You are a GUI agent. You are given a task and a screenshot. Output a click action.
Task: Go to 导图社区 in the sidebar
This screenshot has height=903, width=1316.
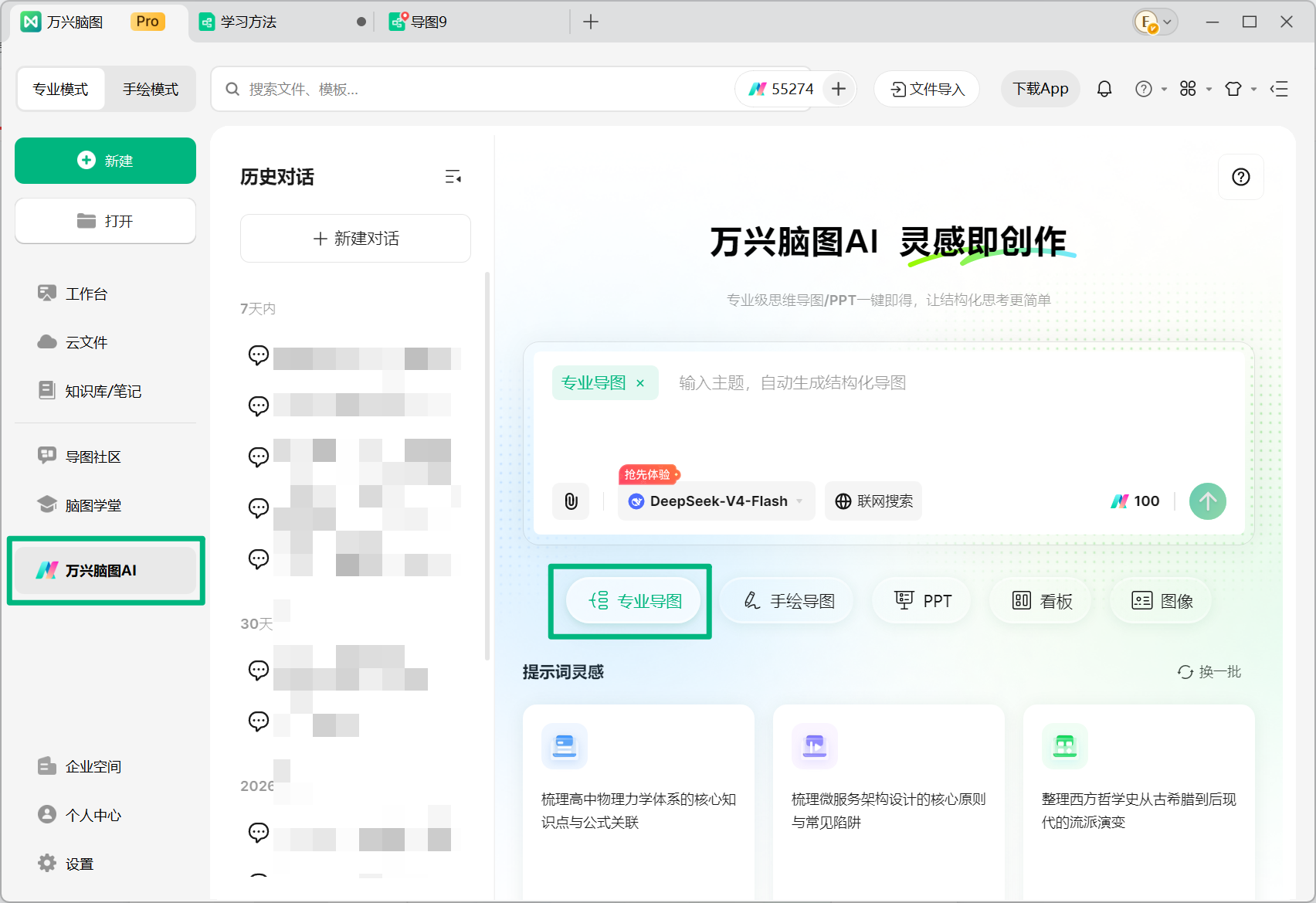[x=80, y=457]
